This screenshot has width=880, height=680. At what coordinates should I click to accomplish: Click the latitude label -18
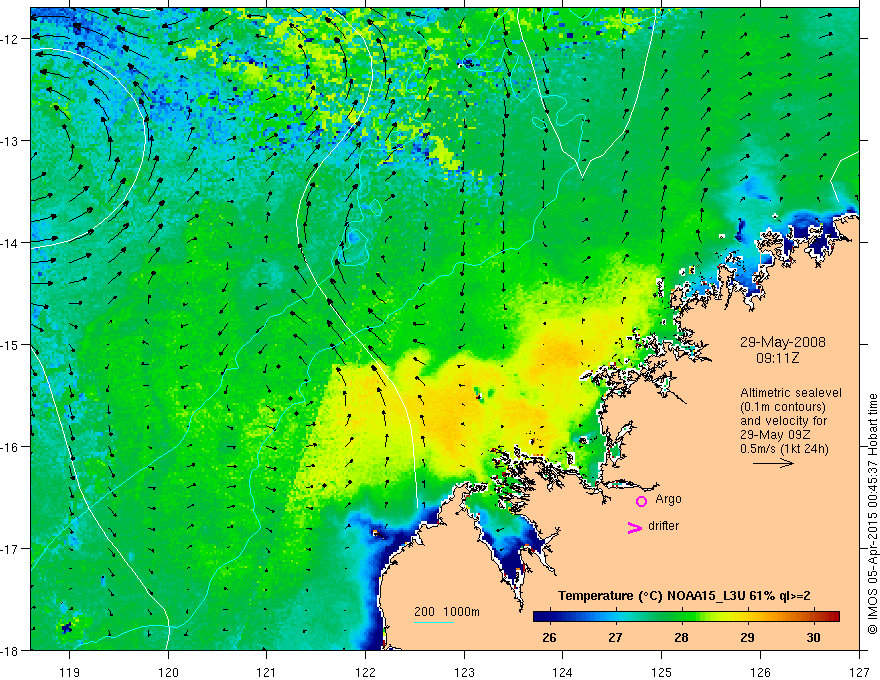(x=10, y=650)
